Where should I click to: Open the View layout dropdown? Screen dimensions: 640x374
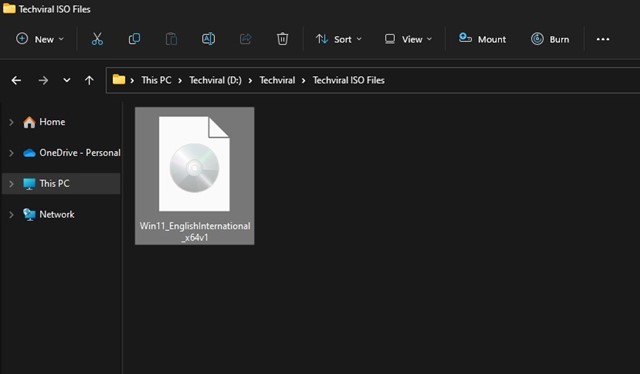pos(408,39)
